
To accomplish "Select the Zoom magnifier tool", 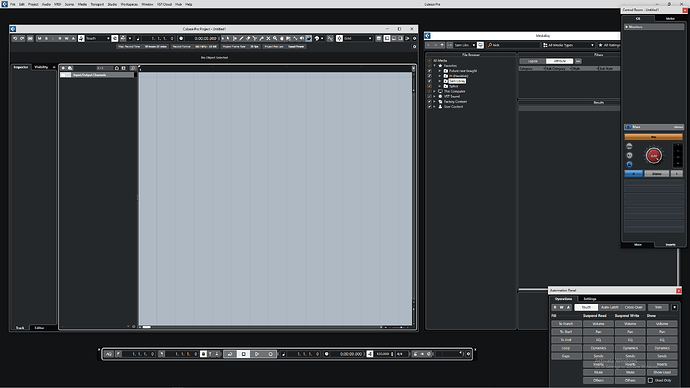I will [275, 38].
